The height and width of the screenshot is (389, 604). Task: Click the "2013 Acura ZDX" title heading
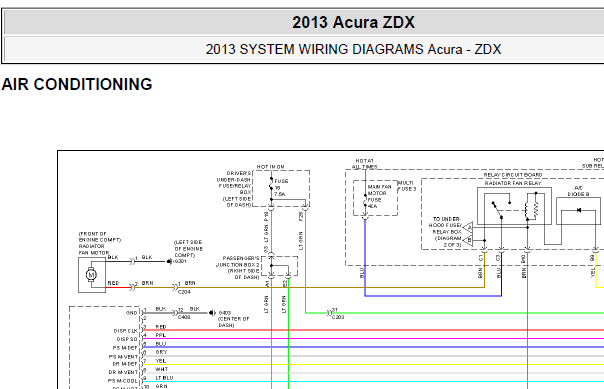pos(353,22)
